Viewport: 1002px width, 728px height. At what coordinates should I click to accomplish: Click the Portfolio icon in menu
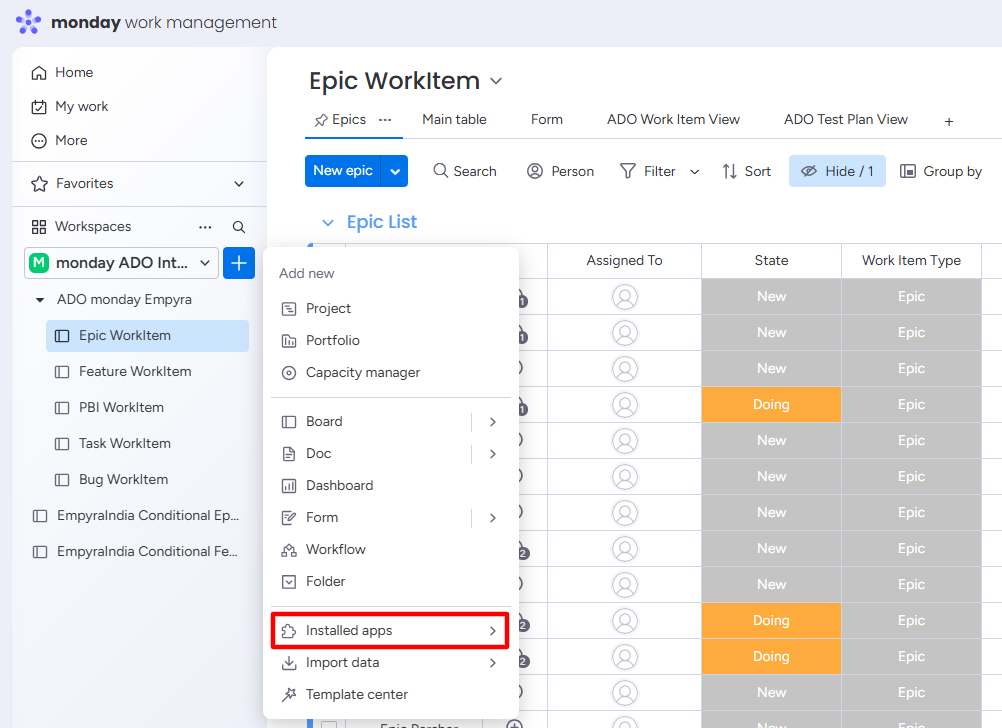coord(289,341)
